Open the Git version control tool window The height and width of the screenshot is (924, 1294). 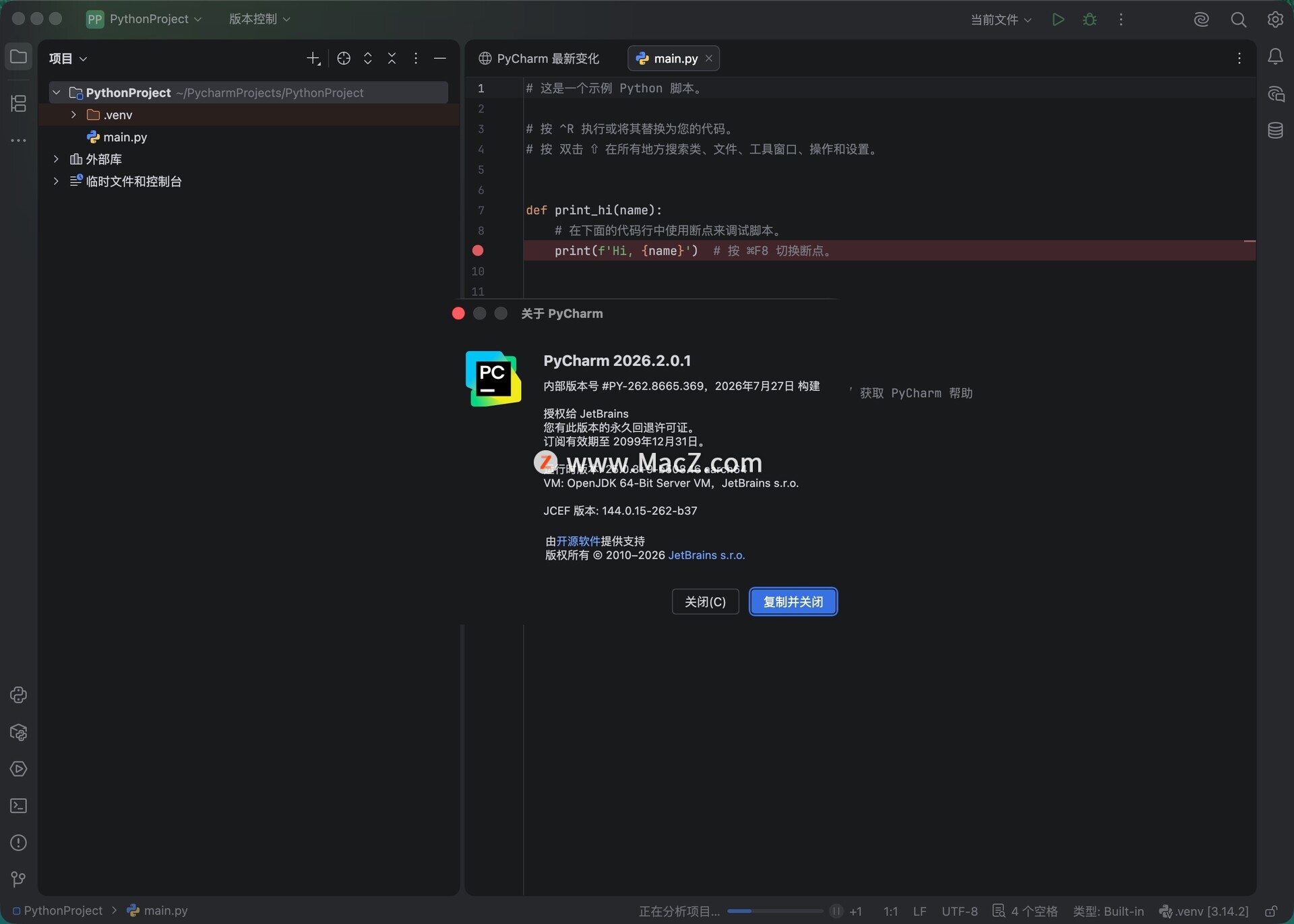coord(18,879)
